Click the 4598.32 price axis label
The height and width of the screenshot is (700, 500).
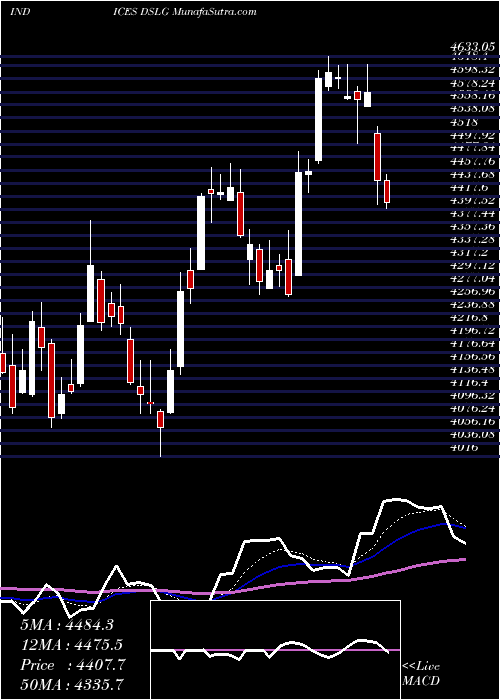(x=473, y=70)
